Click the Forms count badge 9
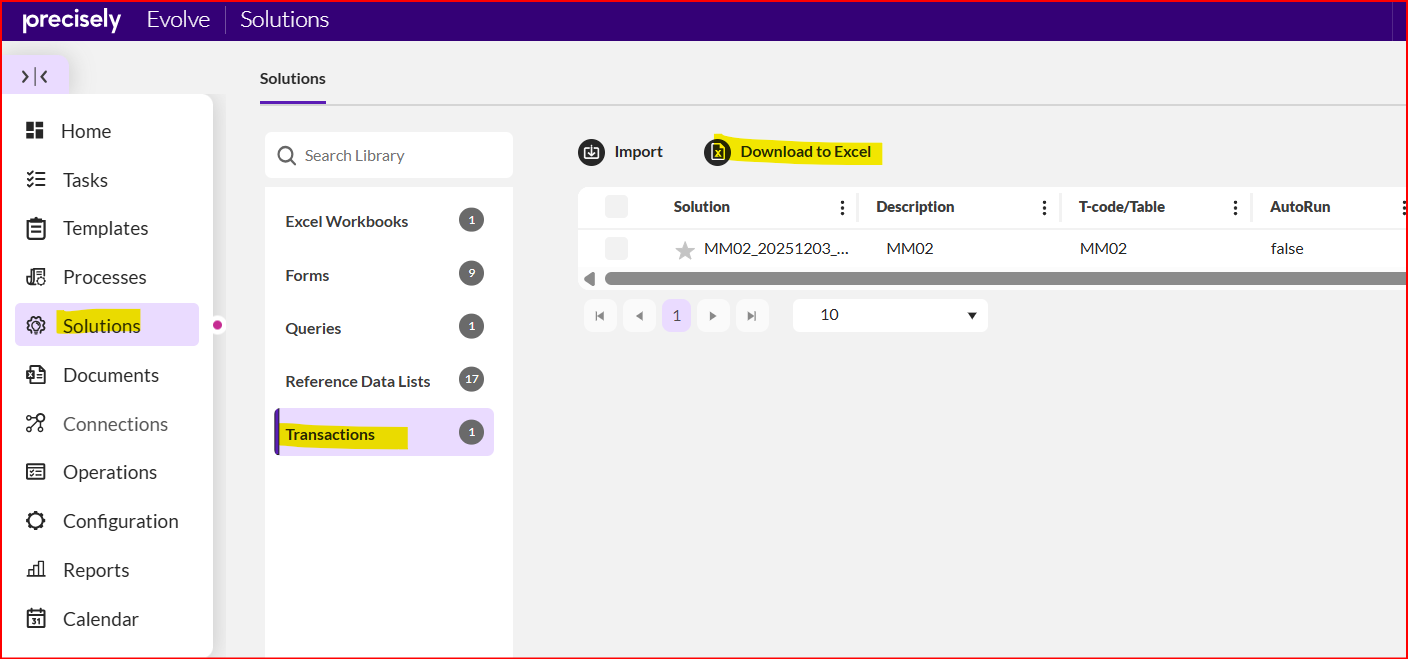The height and width of the screenshot is (659, 1408). point(471,273)
